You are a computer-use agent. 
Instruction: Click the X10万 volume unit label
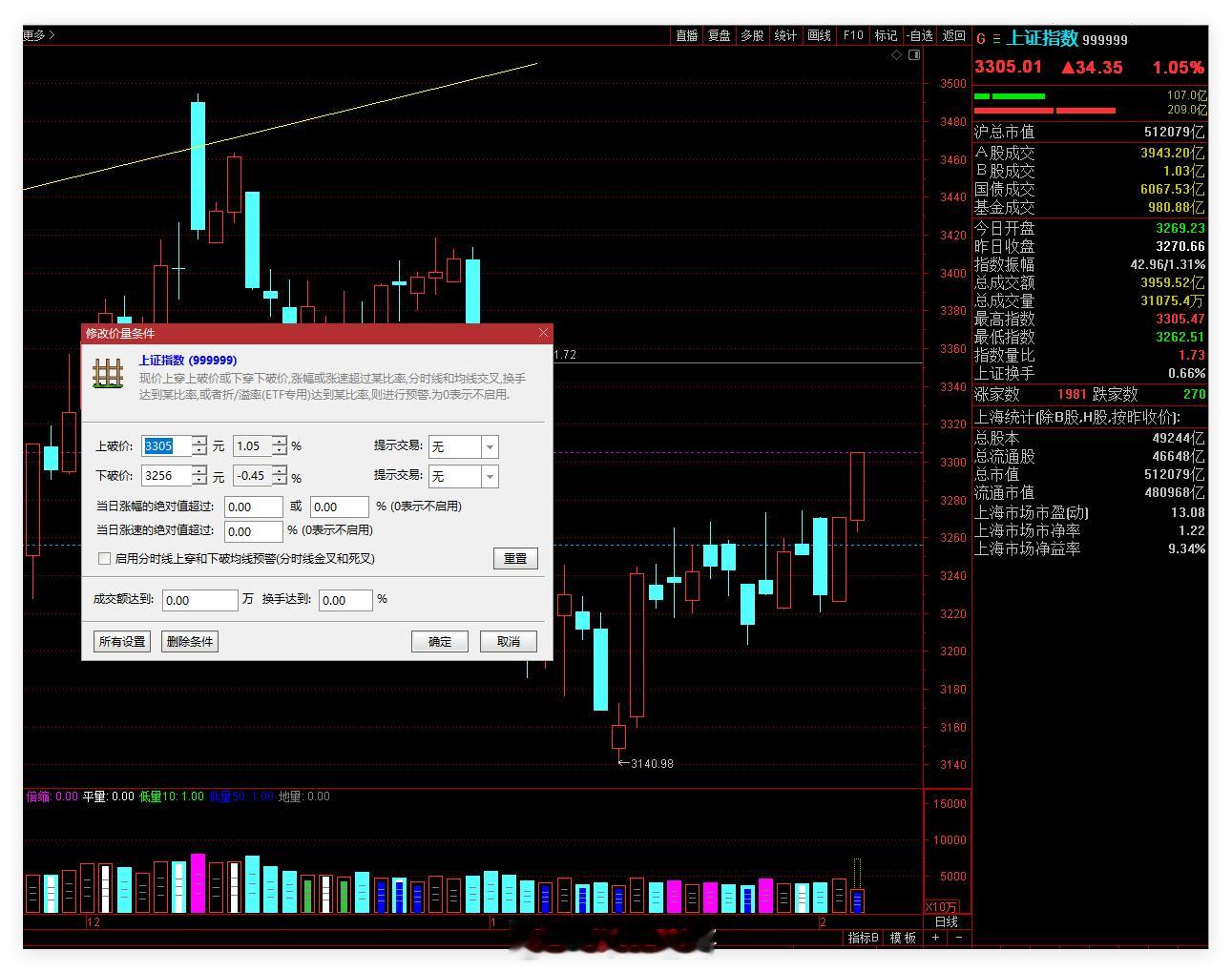click(x=942, y=907)
